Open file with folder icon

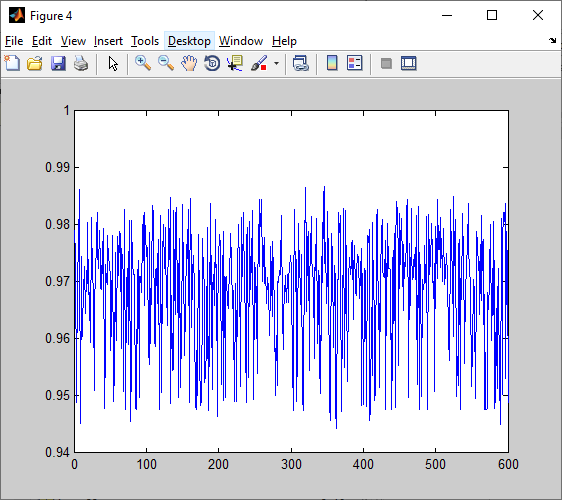coord(35,63)
